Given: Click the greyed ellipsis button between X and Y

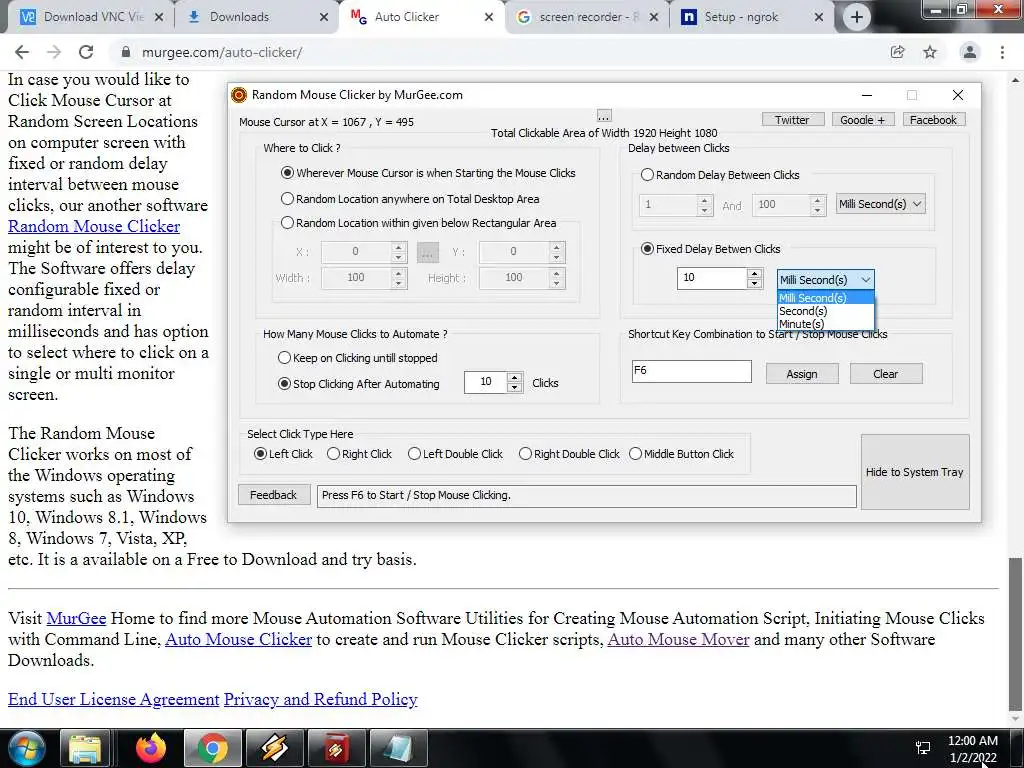Looking at the screenshot, I should [x=428, y=252].
